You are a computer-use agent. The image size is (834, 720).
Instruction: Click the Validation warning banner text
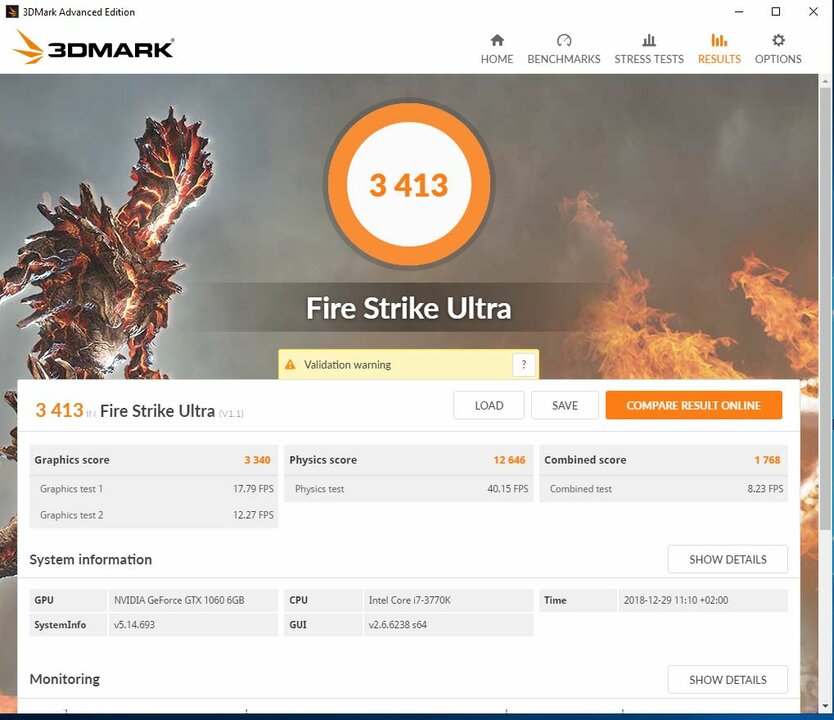347,365
